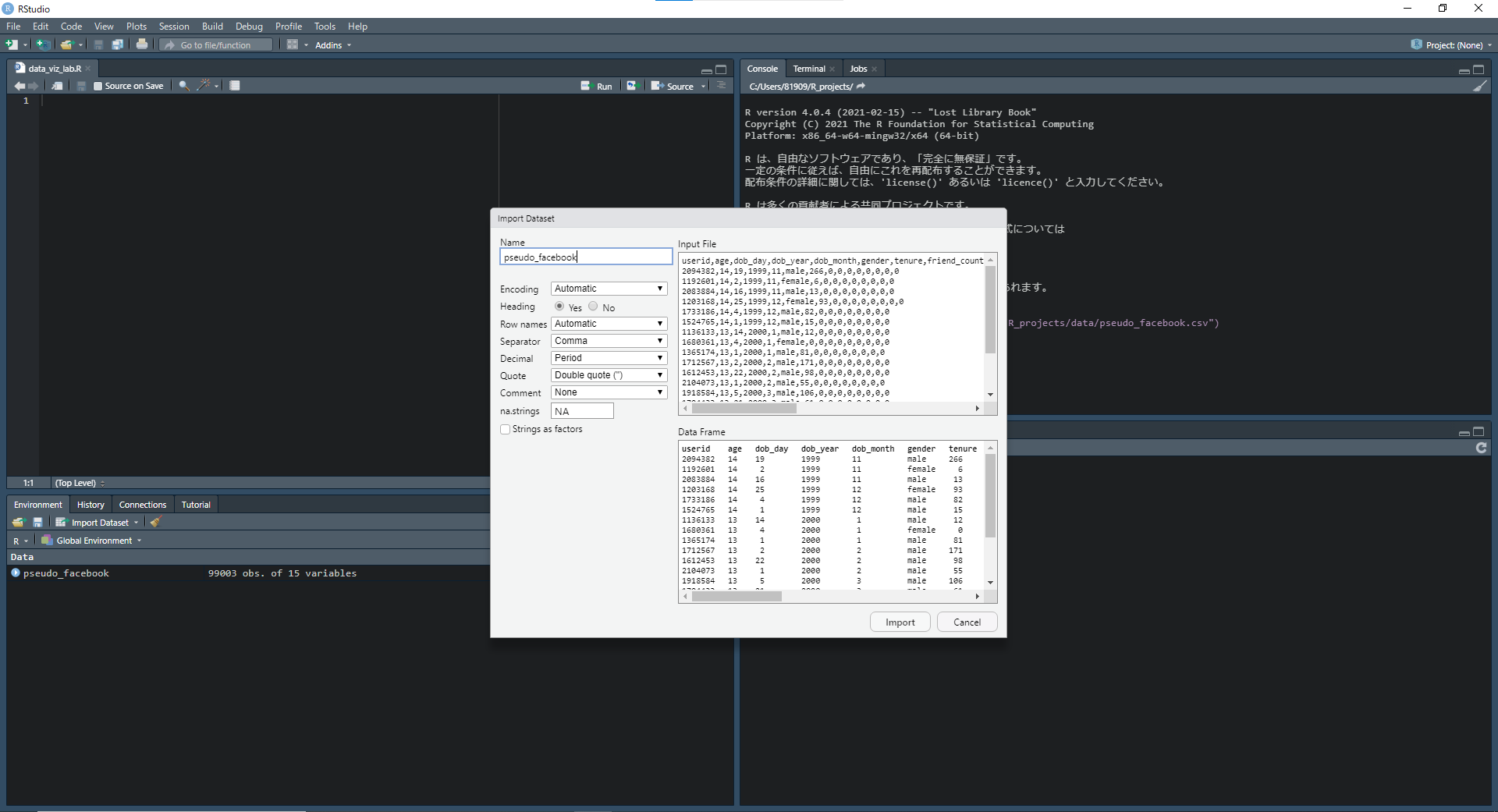Click the Code Tools magic wand icon
Viewport: 1498px width, 812px height.
pyautogui.click(x=204, y=86)
